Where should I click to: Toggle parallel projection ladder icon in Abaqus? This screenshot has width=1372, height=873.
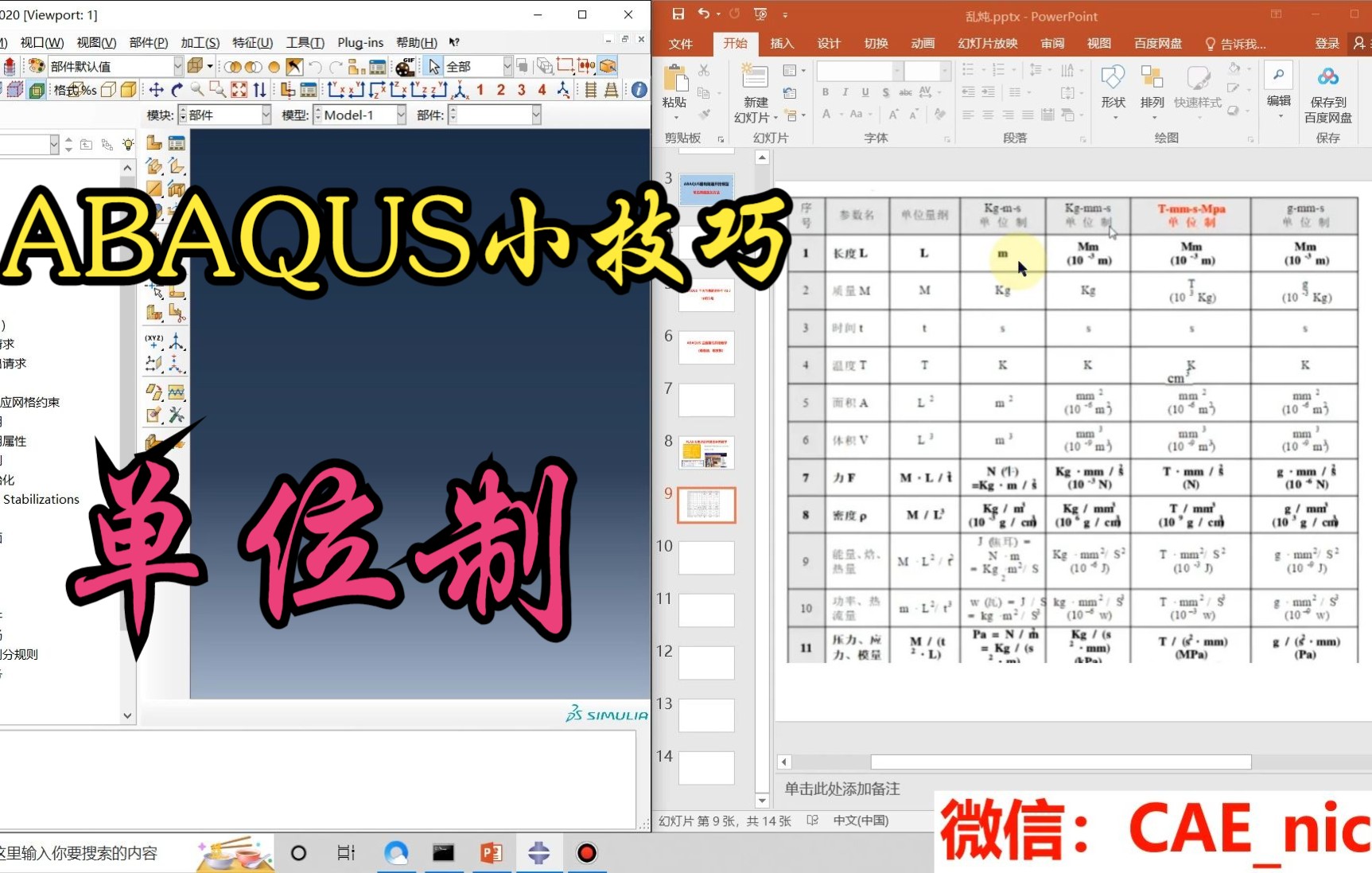pyautogui.click(x=590, y=90)
